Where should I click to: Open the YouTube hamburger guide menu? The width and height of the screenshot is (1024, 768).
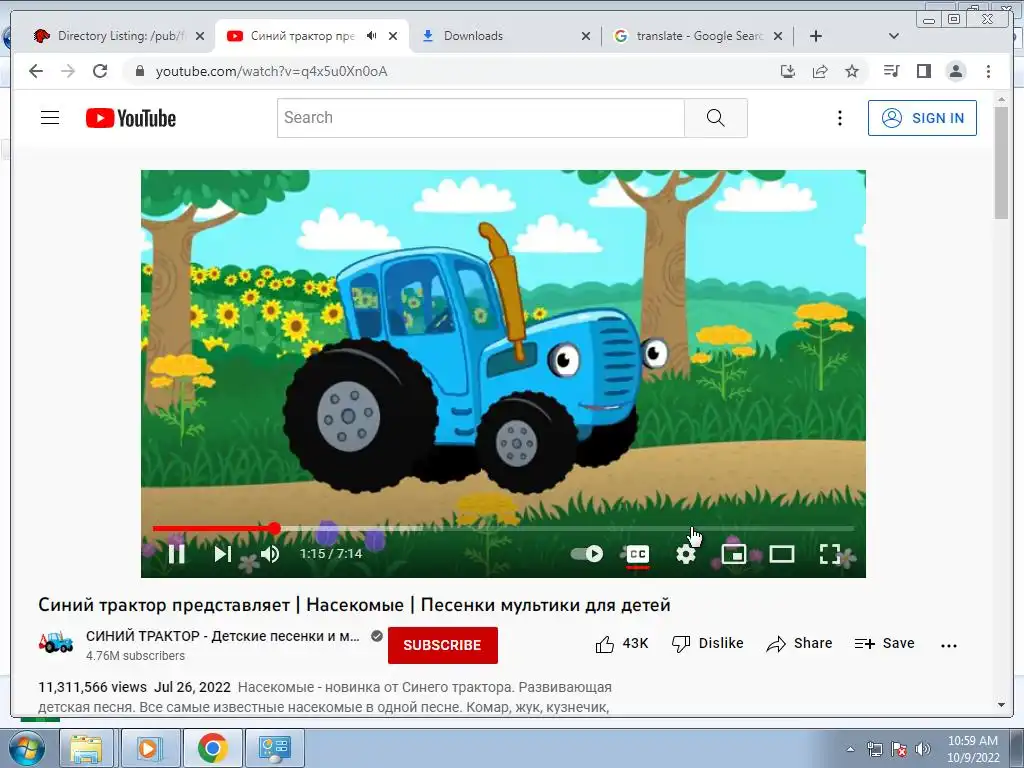pos(50,118)
